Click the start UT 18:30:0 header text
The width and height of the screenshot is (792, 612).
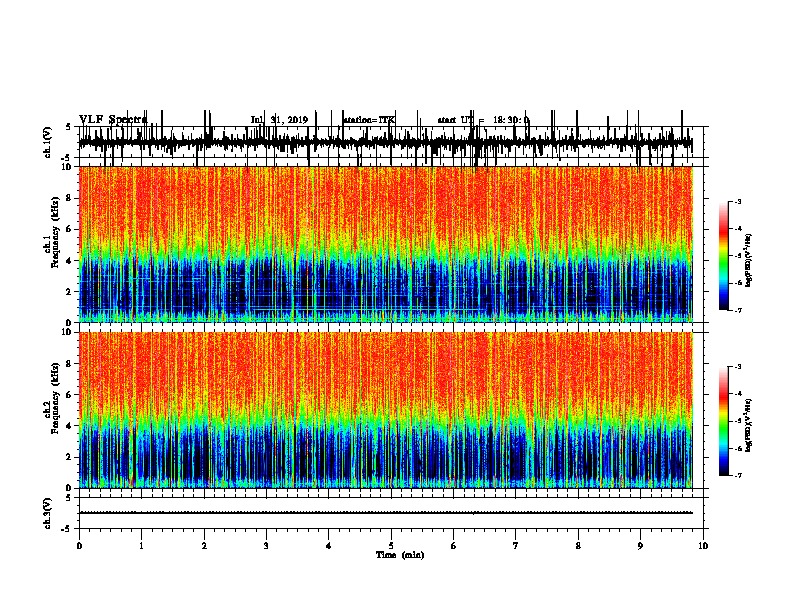point(483,120)
